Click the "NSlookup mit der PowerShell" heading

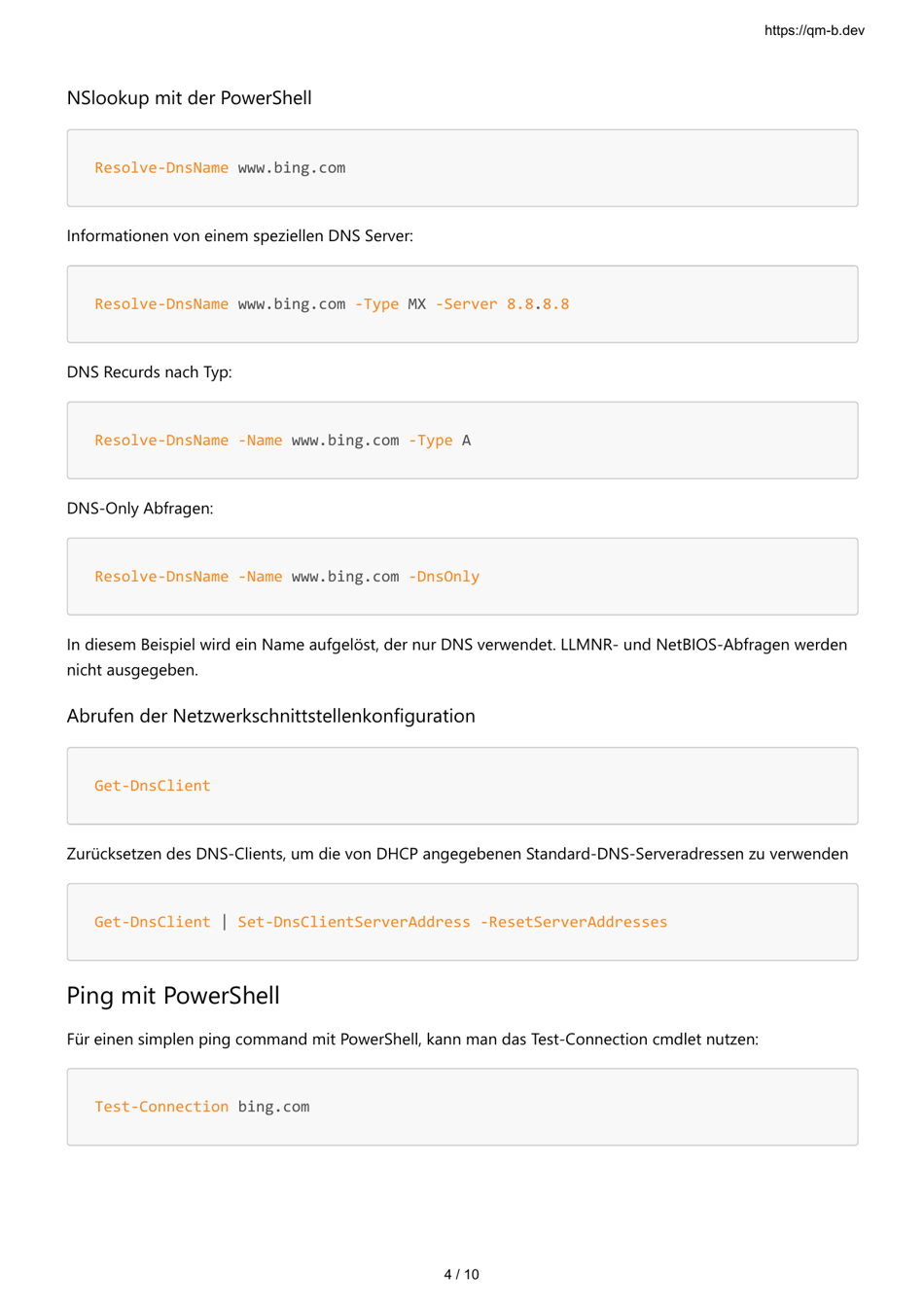click(x=189, y=98)
